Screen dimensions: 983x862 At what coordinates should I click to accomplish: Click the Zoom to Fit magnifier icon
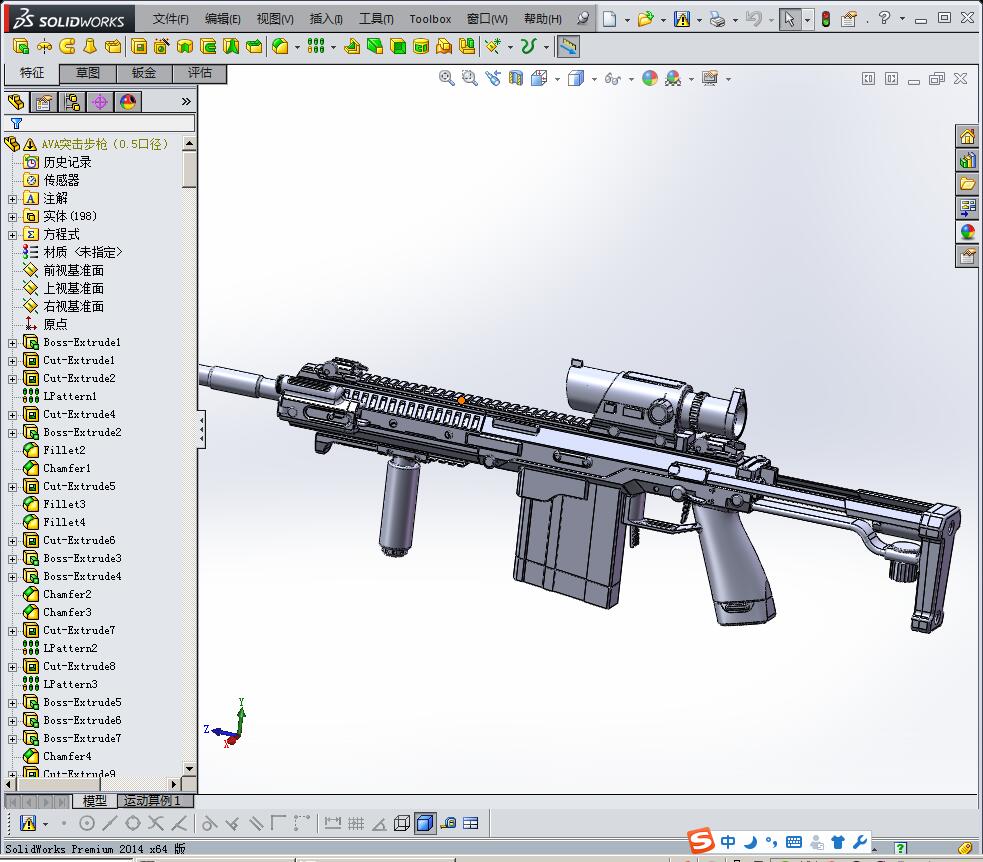tap(447, 78)
